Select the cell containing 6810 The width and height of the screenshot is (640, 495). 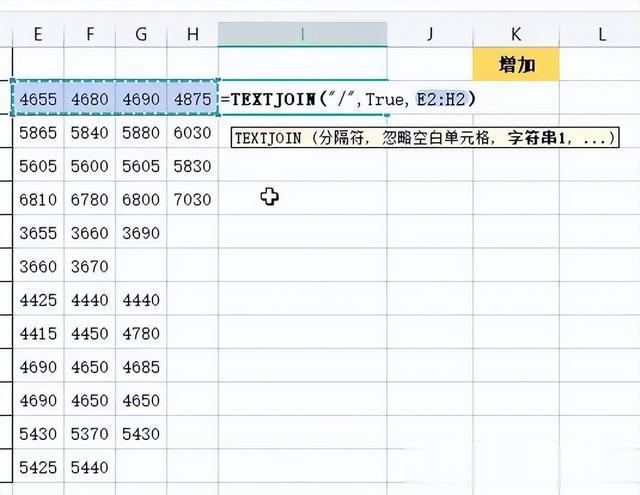[38, 200]
